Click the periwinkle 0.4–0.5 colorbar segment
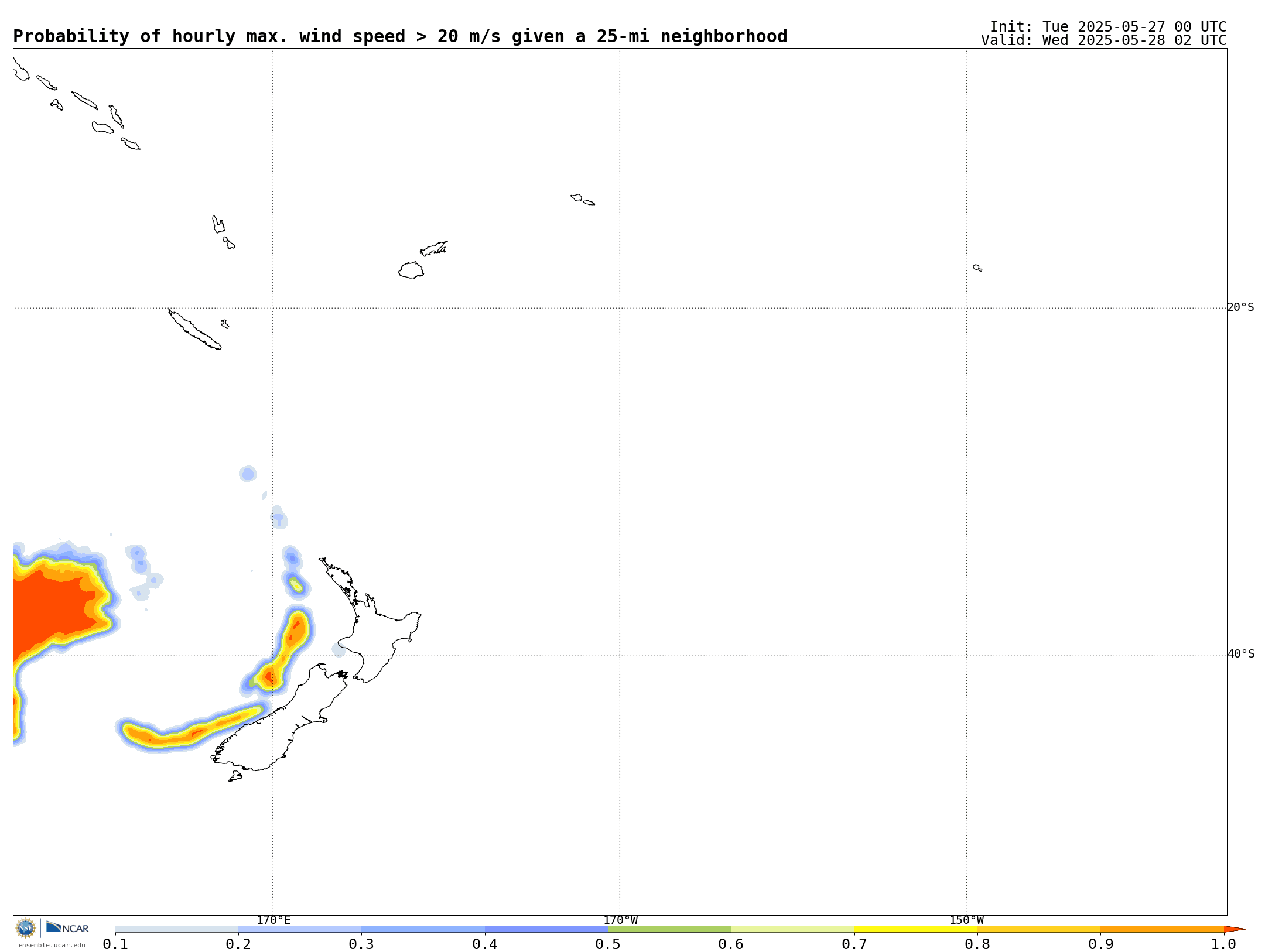 coord(546,929)
